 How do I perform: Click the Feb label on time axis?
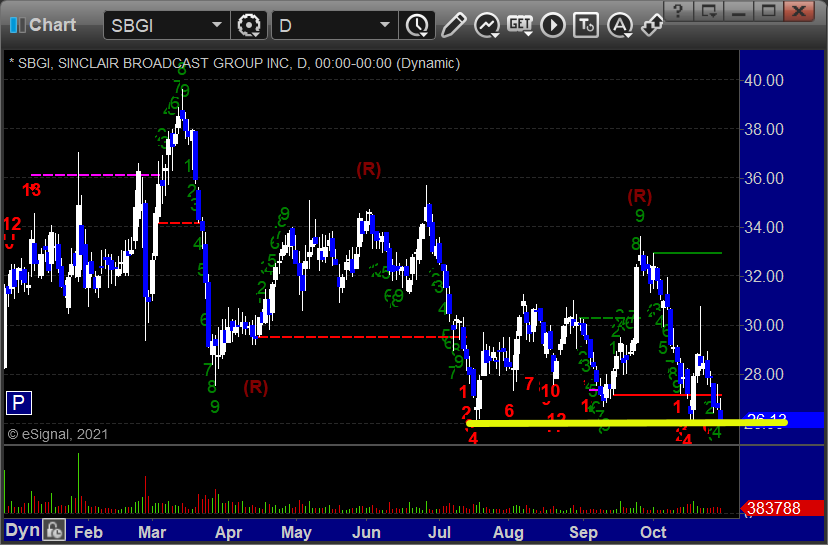(x=88, y=532)
